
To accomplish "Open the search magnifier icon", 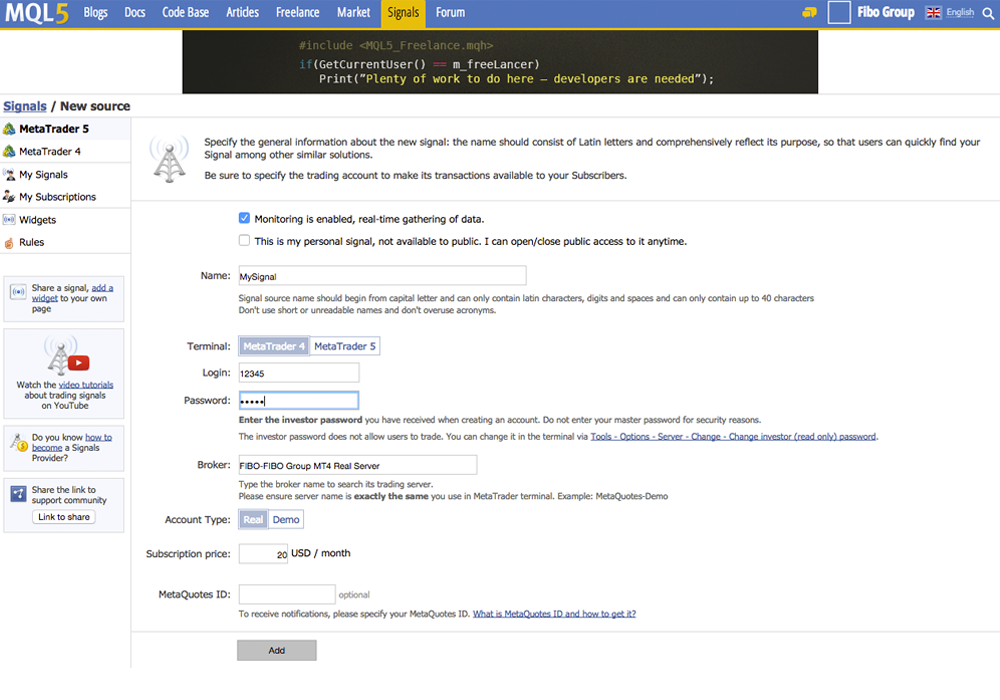I will (x=988, y=13).
